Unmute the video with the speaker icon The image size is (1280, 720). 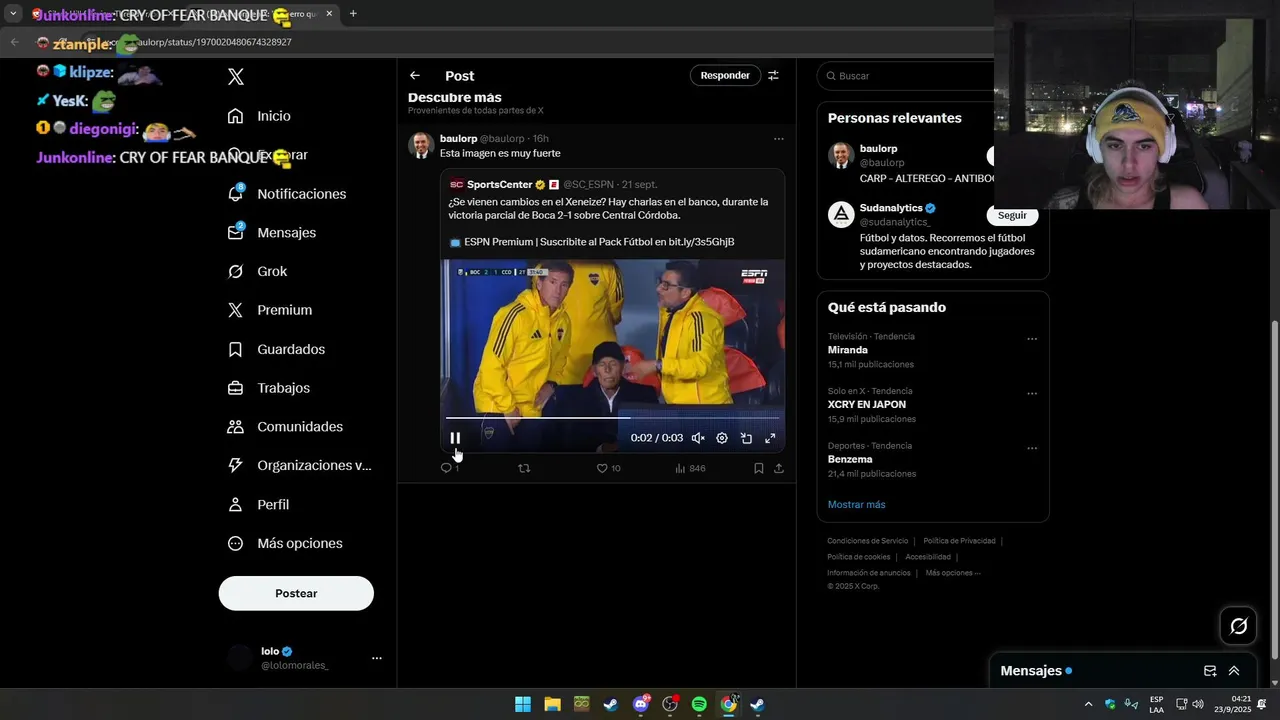pos(698,438)
